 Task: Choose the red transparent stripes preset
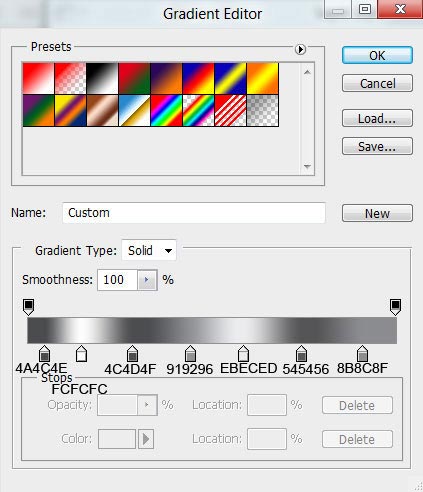230,111
